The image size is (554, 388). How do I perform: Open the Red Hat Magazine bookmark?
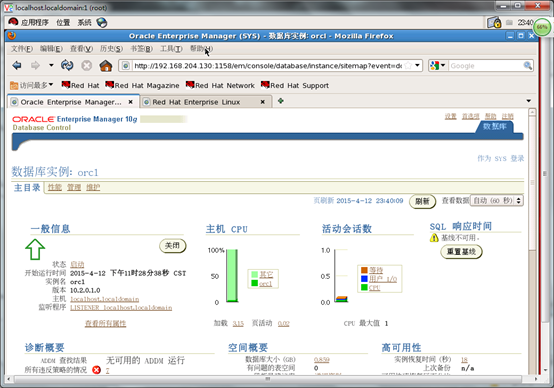pyautogui.click(x=142, y=85)
